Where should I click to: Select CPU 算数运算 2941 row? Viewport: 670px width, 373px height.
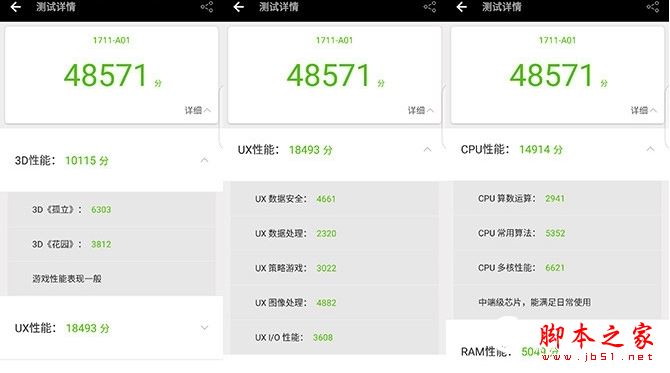coord(557,198)
